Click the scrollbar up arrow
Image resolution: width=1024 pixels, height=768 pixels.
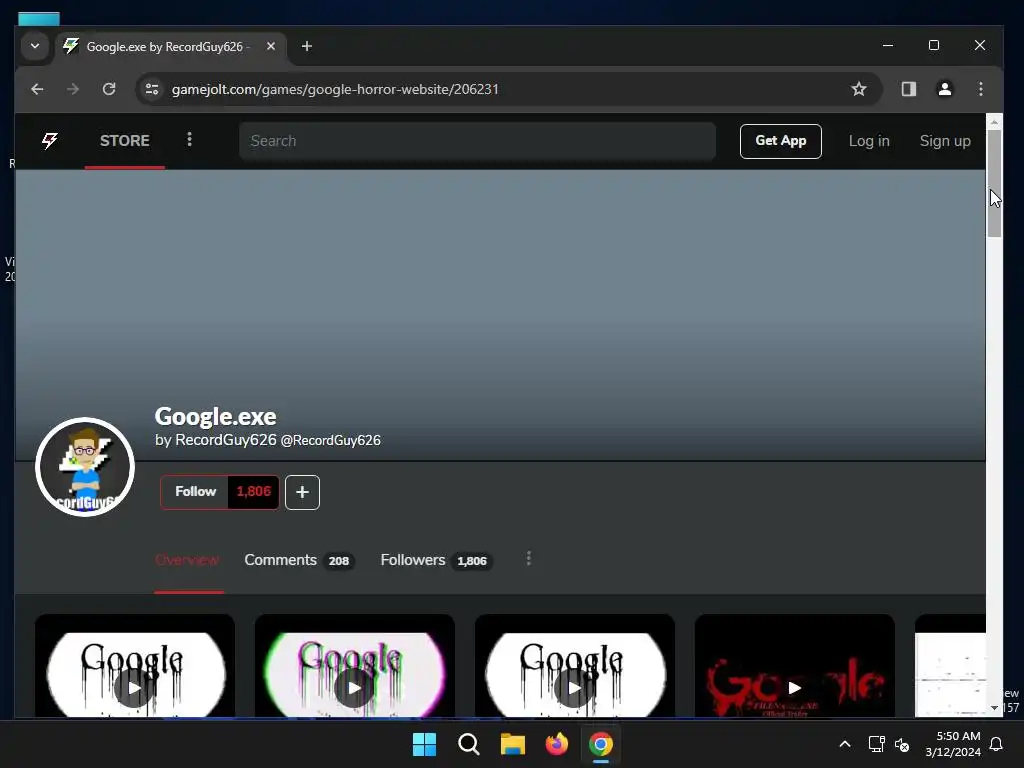tap(994, 122)
